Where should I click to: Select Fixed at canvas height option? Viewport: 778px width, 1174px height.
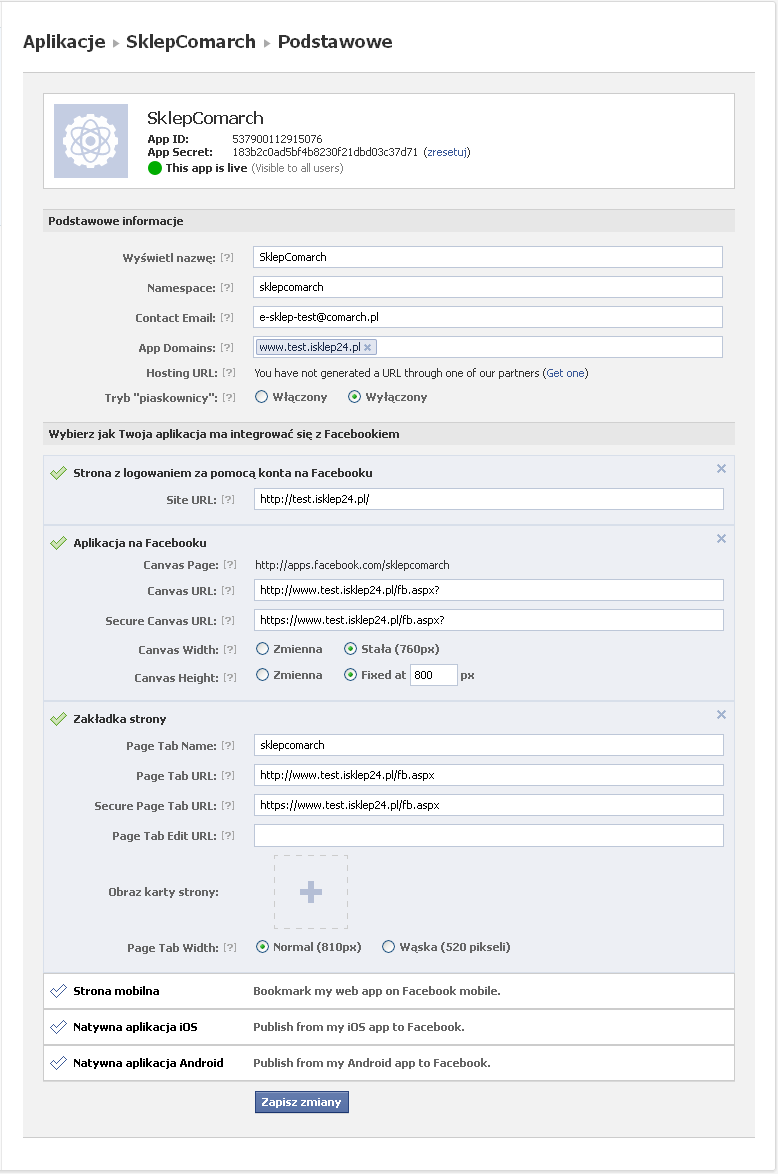tap(350, 675)
